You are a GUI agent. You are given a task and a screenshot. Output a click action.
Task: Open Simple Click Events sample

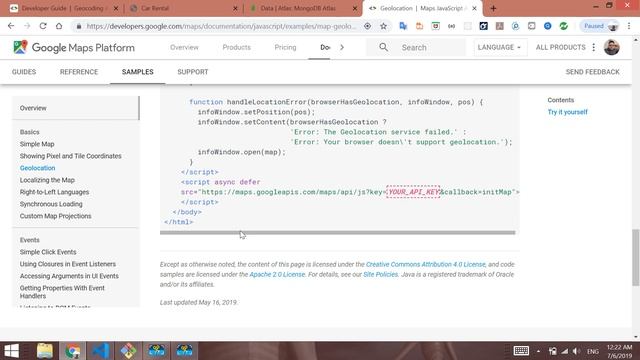[x=48, y=252]
